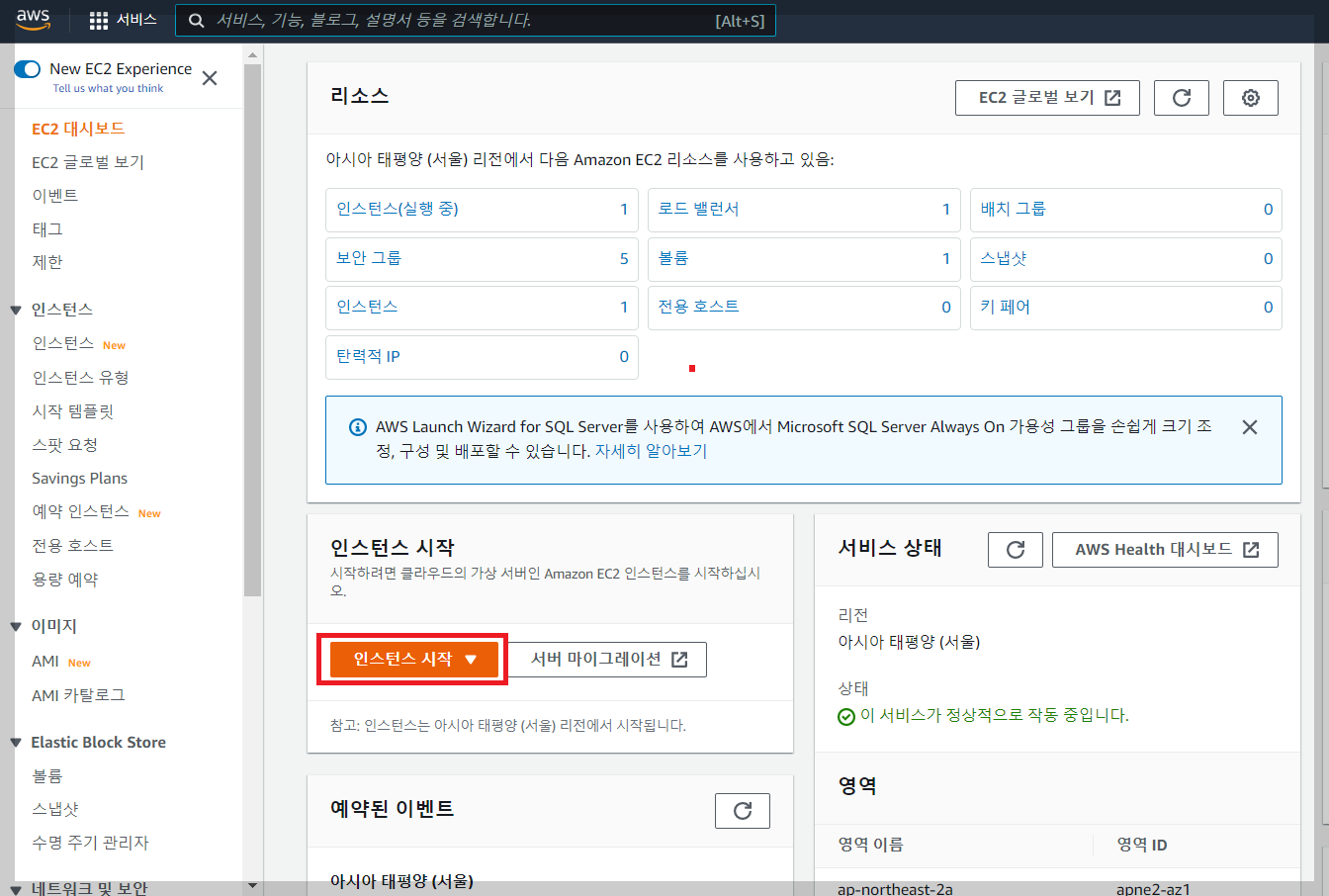The height and width of the screenshot is (896, 1329).
Task: Open Savings Plans in sidebar
Action: (x=79, y=479)
